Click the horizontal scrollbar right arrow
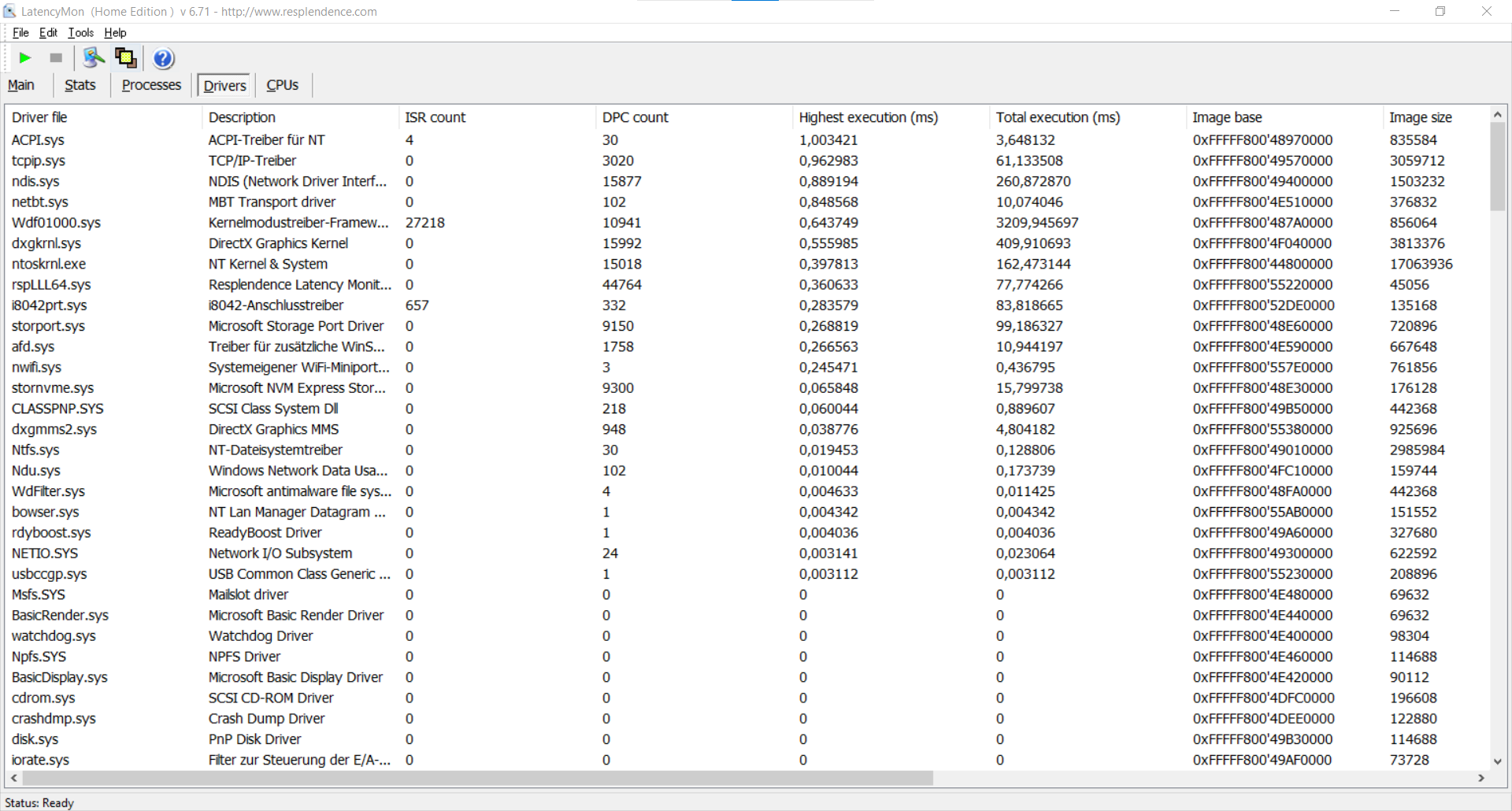1512x811 pixels. pos(1481,778)
